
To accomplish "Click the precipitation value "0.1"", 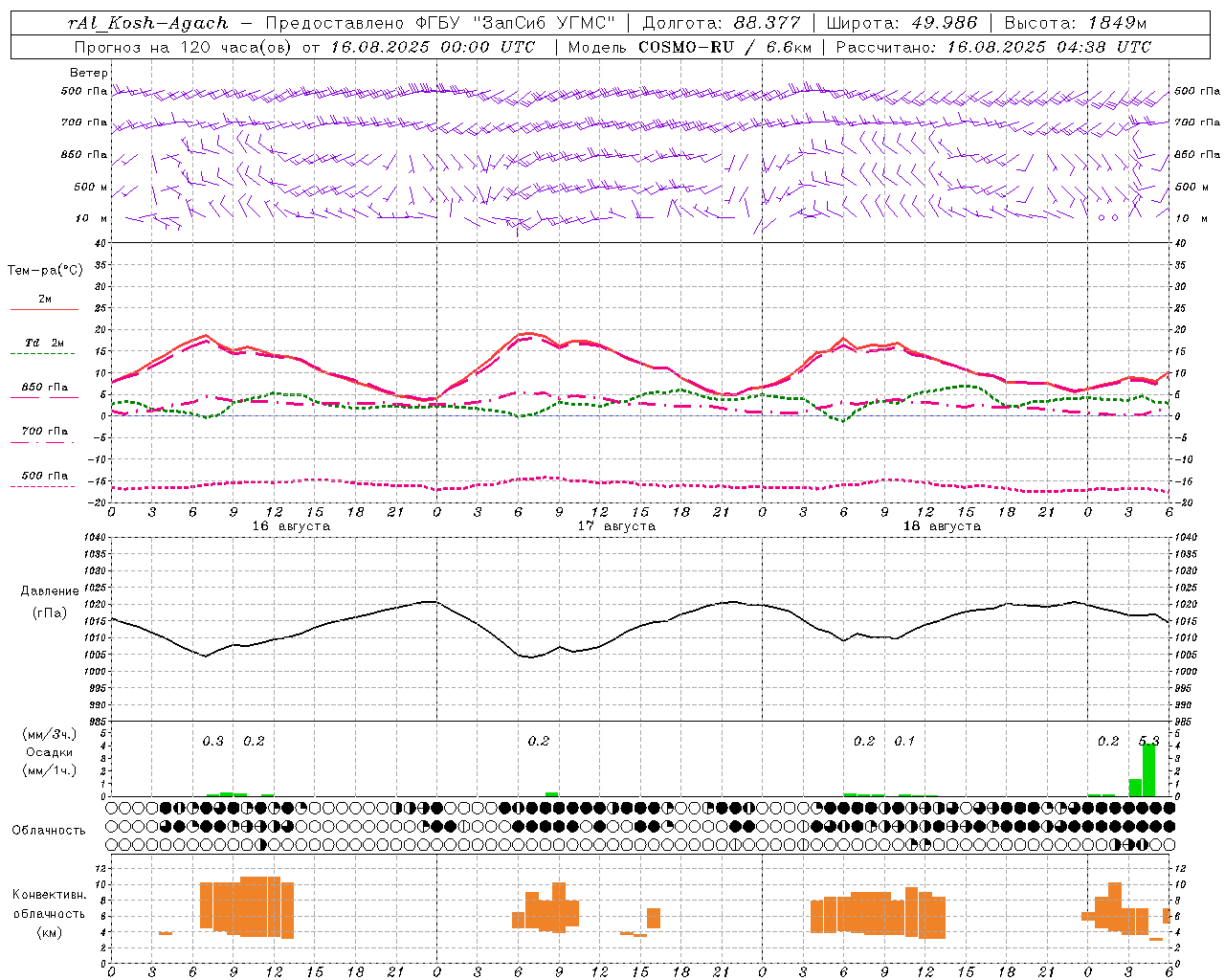I will coord(904,741).
